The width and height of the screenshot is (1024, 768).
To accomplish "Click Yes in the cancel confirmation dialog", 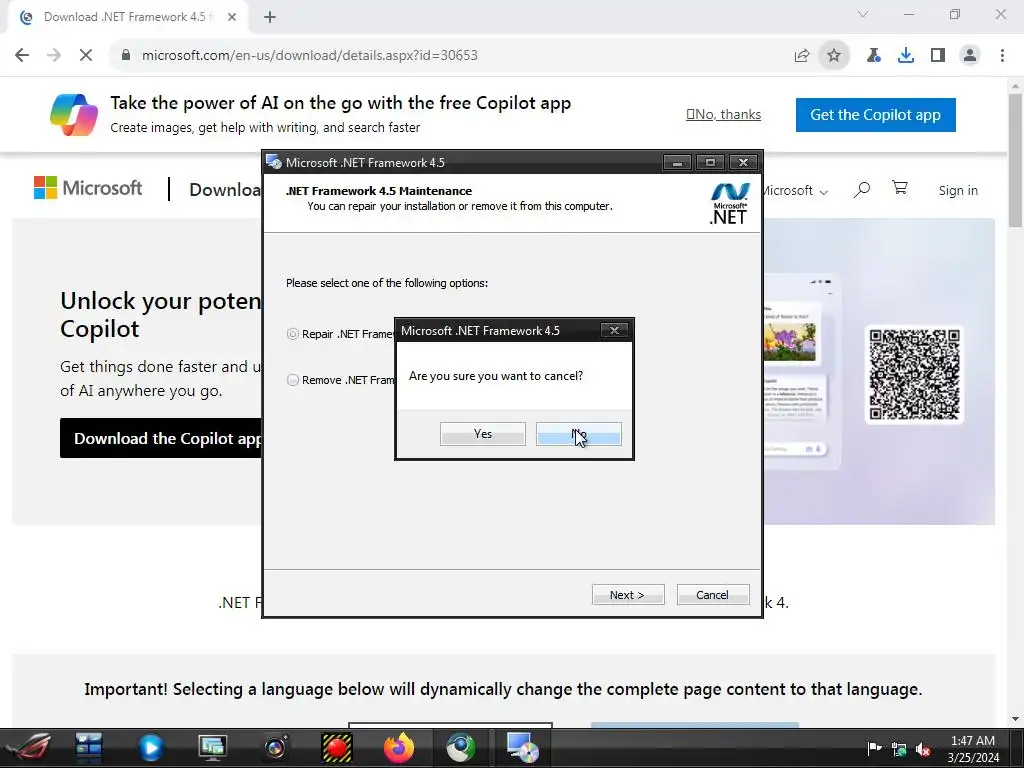I will tap(483, 434).
